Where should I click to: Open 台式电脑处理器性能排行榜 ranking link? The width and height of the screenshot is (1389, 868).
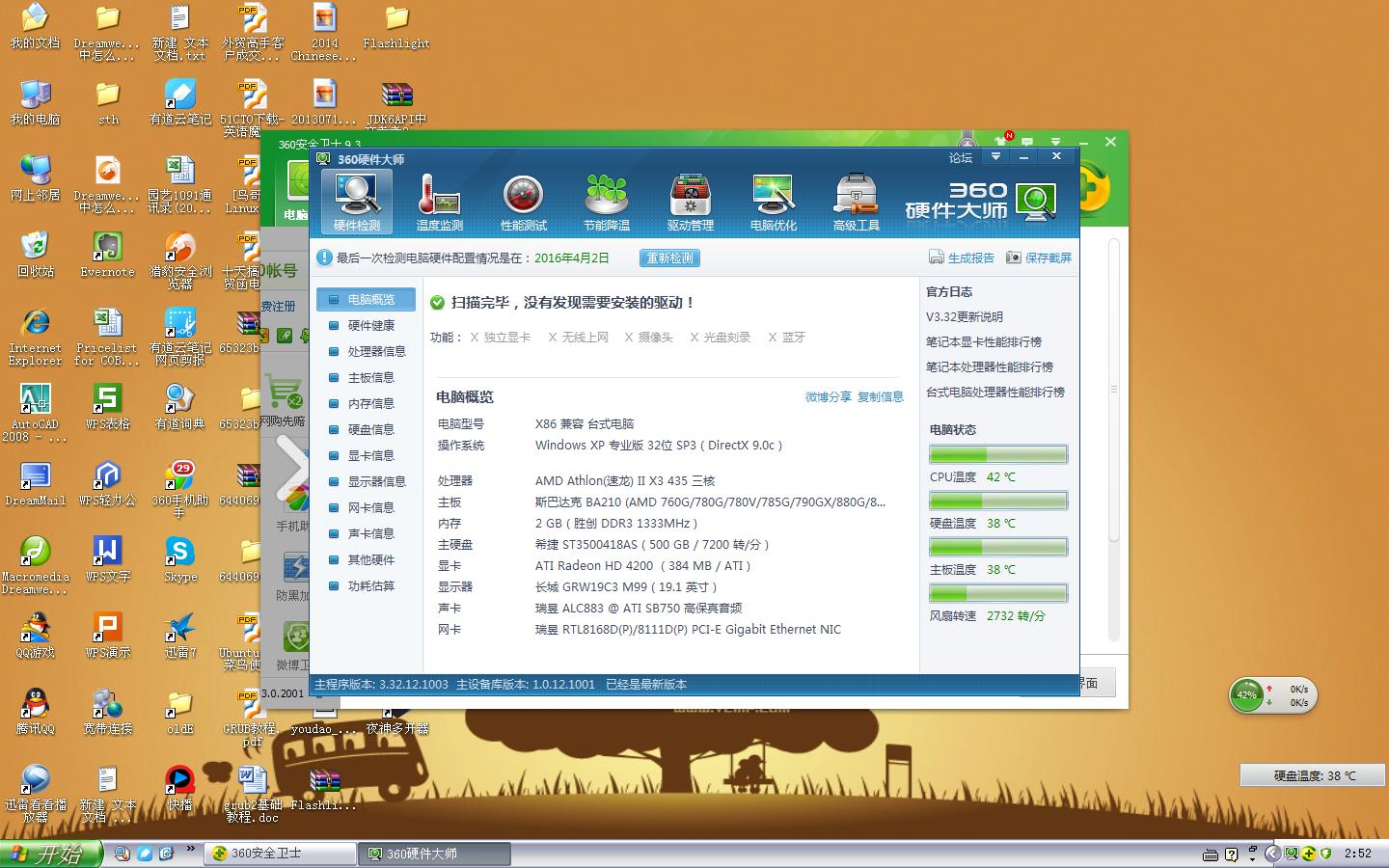pos(995,392)
